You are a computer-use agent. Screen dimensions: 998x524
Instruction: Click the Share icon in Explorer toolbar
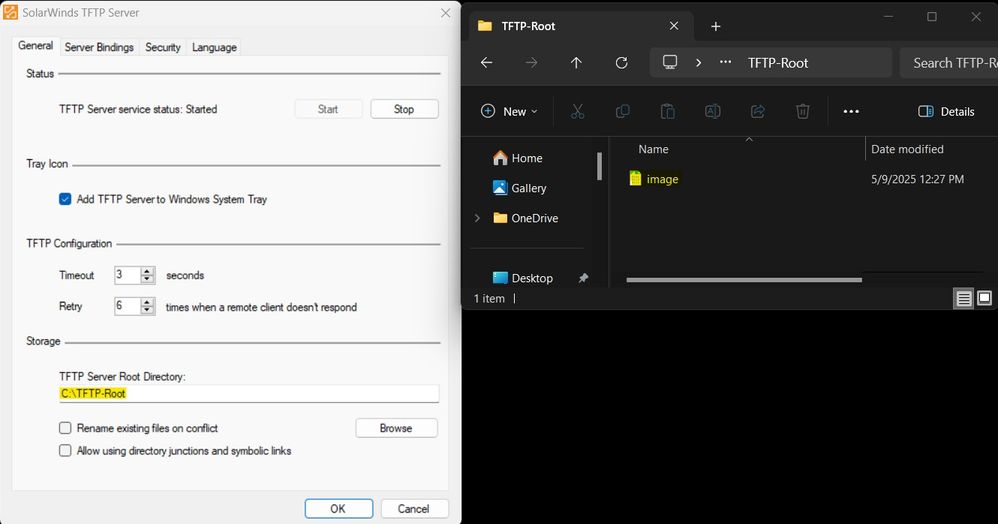pyautogui.click(x=757, y=111)
